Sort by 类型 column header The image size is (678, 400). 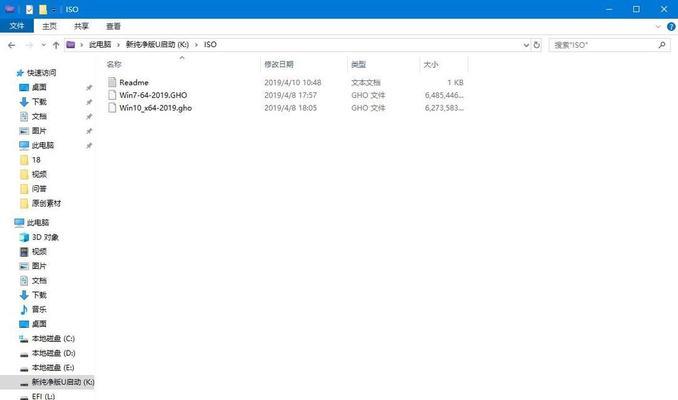click(x=358, y=64)
